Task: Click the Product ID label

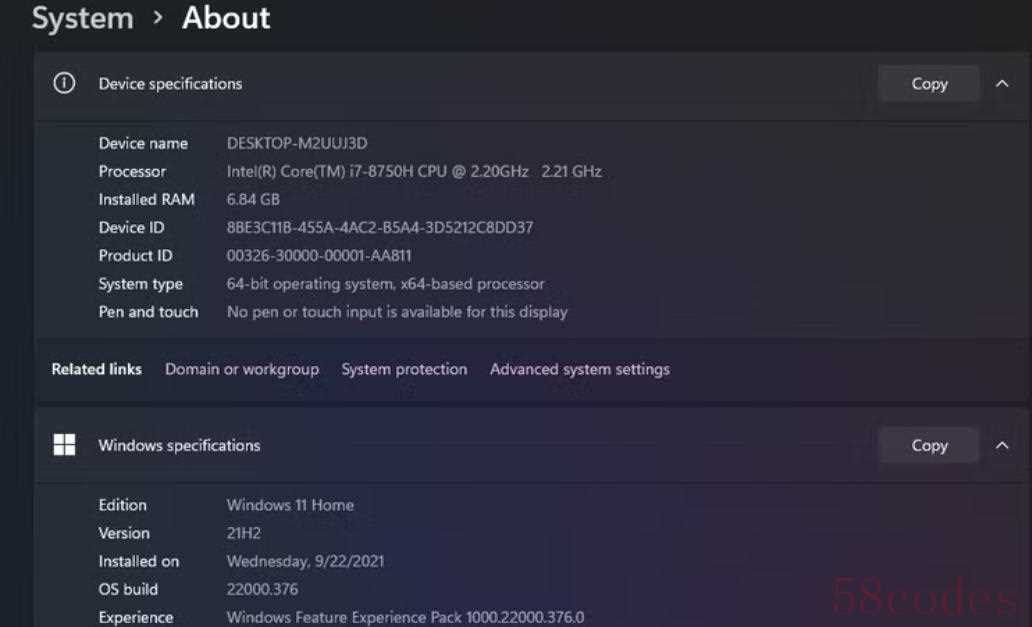Action: point(135,256)
